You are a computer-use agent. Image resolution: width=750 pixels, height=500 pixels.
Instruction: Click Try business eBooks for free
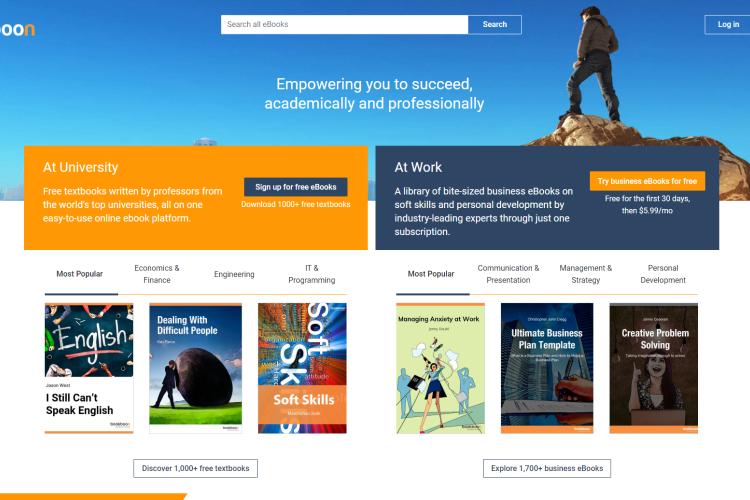coord(647,181)
